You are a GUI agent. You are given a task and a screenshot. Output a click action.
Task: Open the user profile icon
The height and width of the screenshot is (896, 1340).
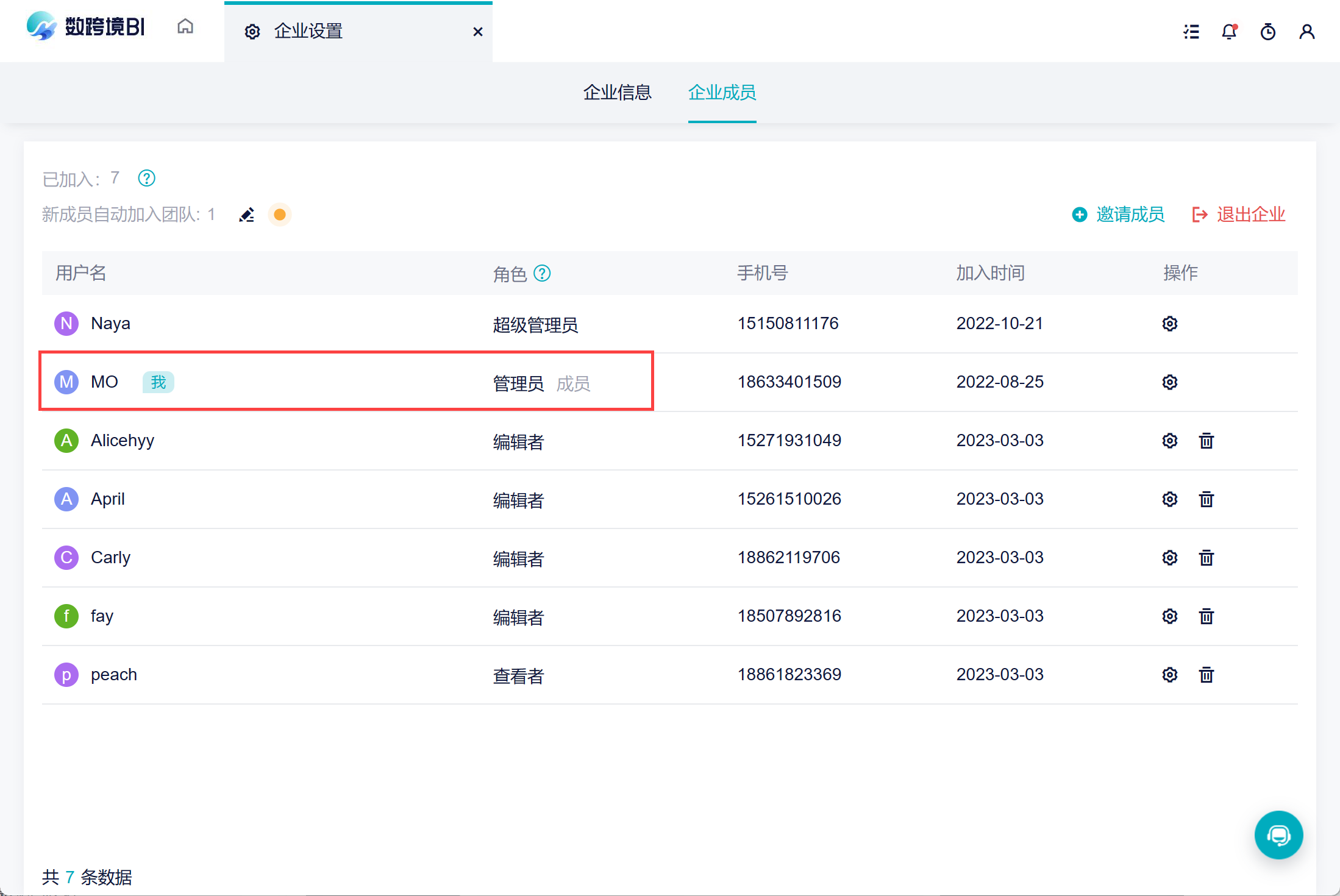(1306, 32)
